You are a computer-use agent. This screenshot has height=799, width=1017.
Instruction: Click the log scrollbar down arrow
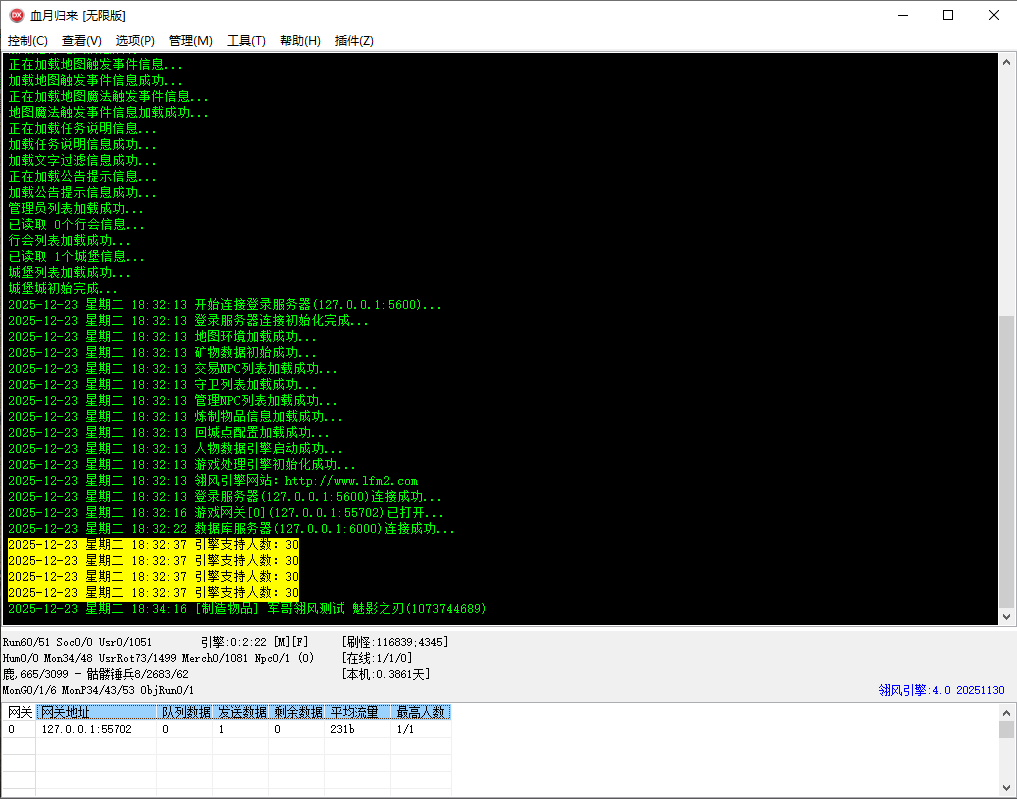pyautogui.click(x=1007, y=617)
